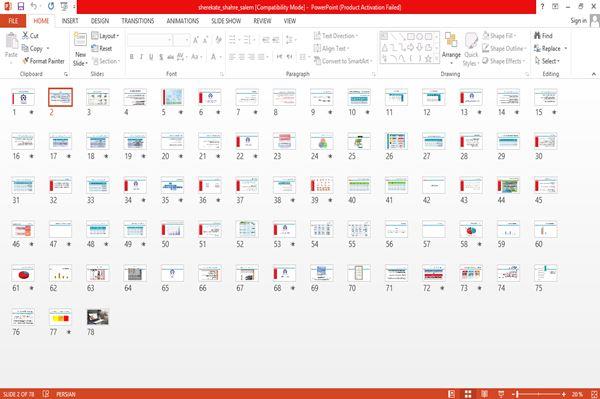The width and height of the screenshot is (600, 399).
Task: Toggle Underline formatting button
Action: 151,57
